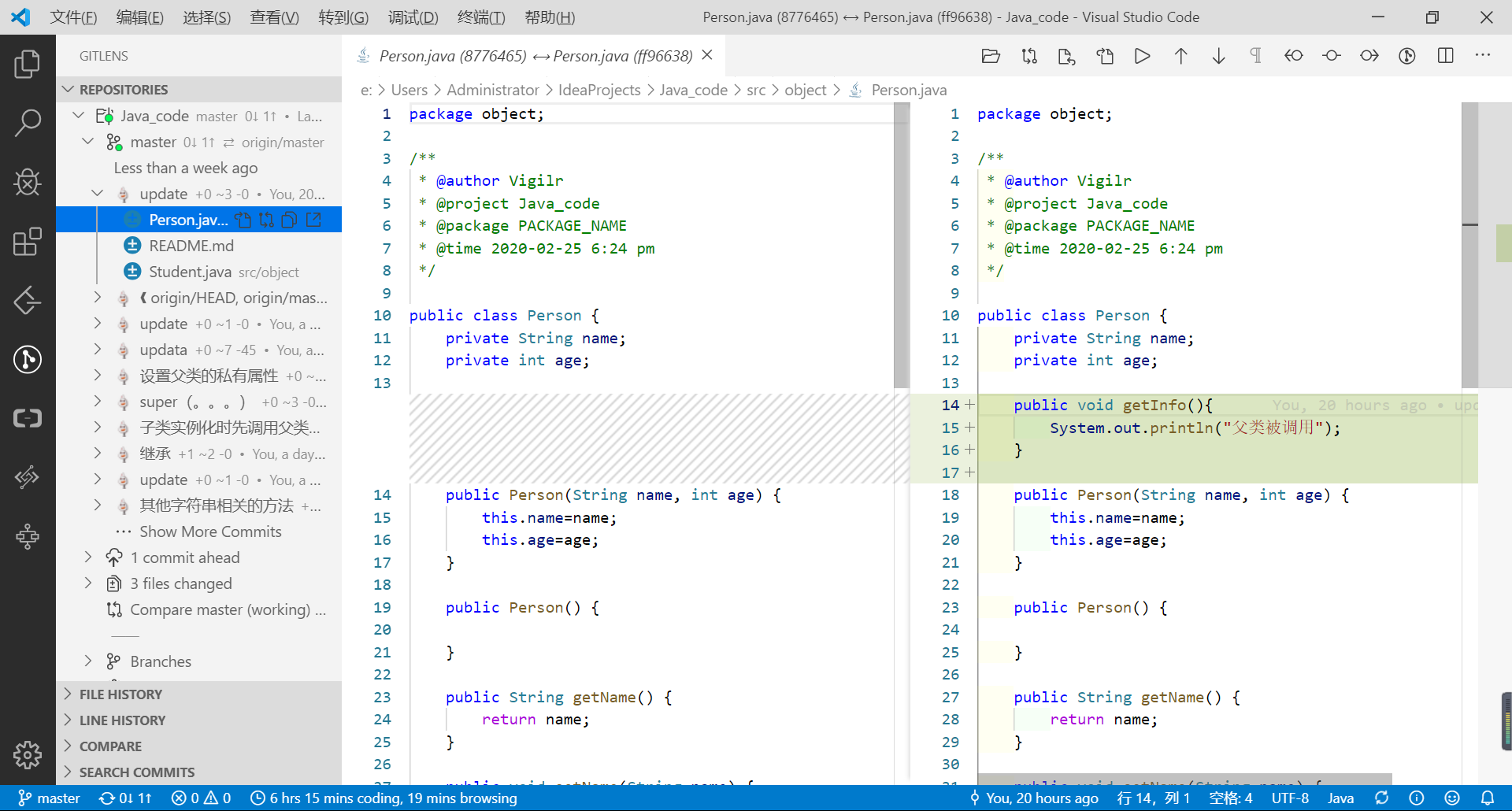Toggle file blame annotations icon

coord(1407,56)
